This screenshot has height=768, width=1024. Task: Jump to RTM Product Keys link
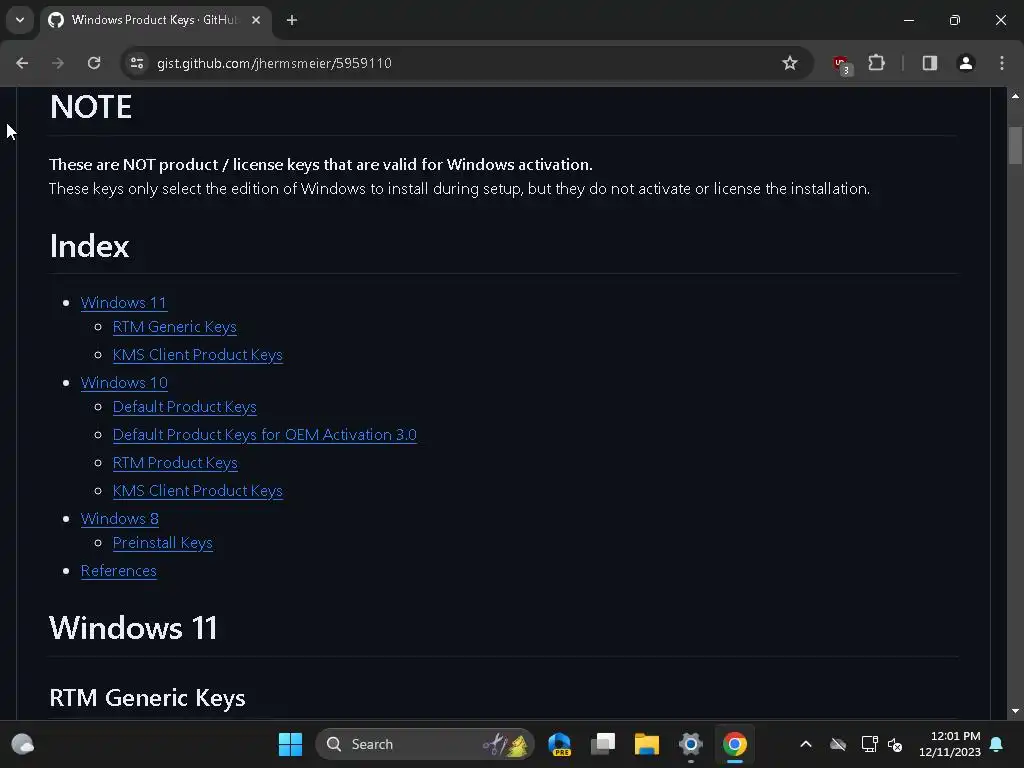[175, 463]
